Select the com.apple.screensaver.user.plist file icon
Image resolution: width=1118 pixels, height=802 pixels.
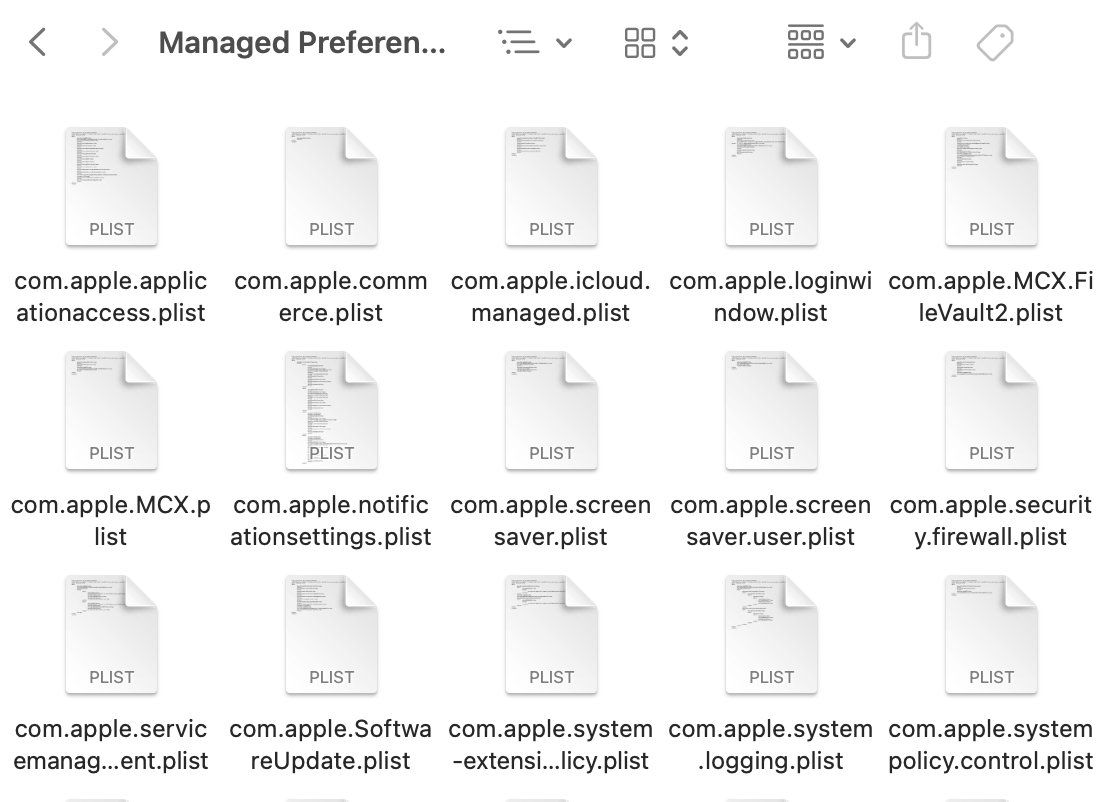tap(771, 411)
